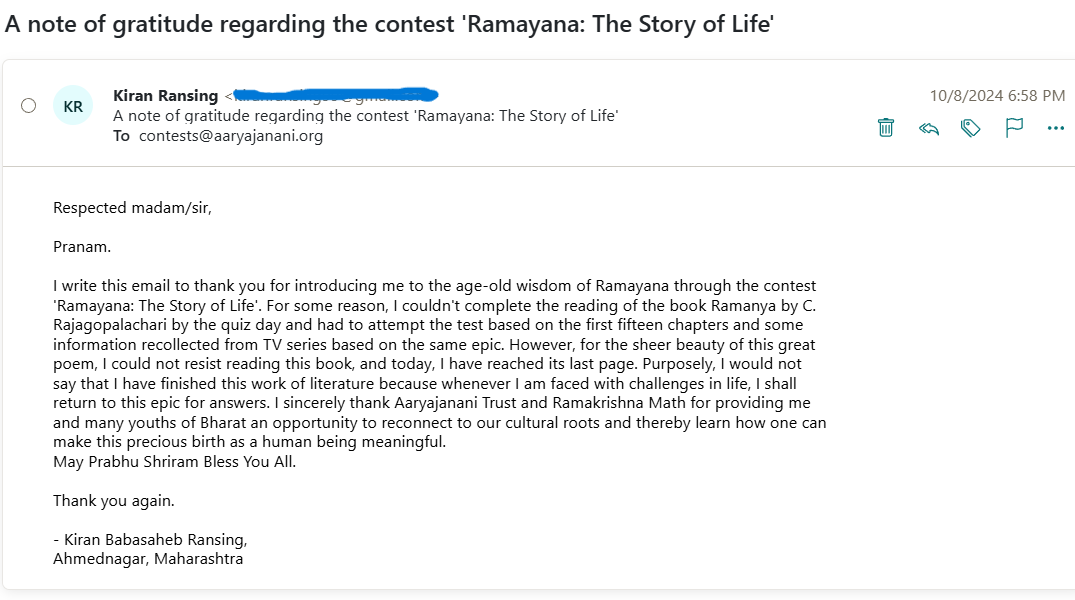The image size is (1075, 600).
Task: Open sender name Kiran Ransing
Action: (165, 95)
